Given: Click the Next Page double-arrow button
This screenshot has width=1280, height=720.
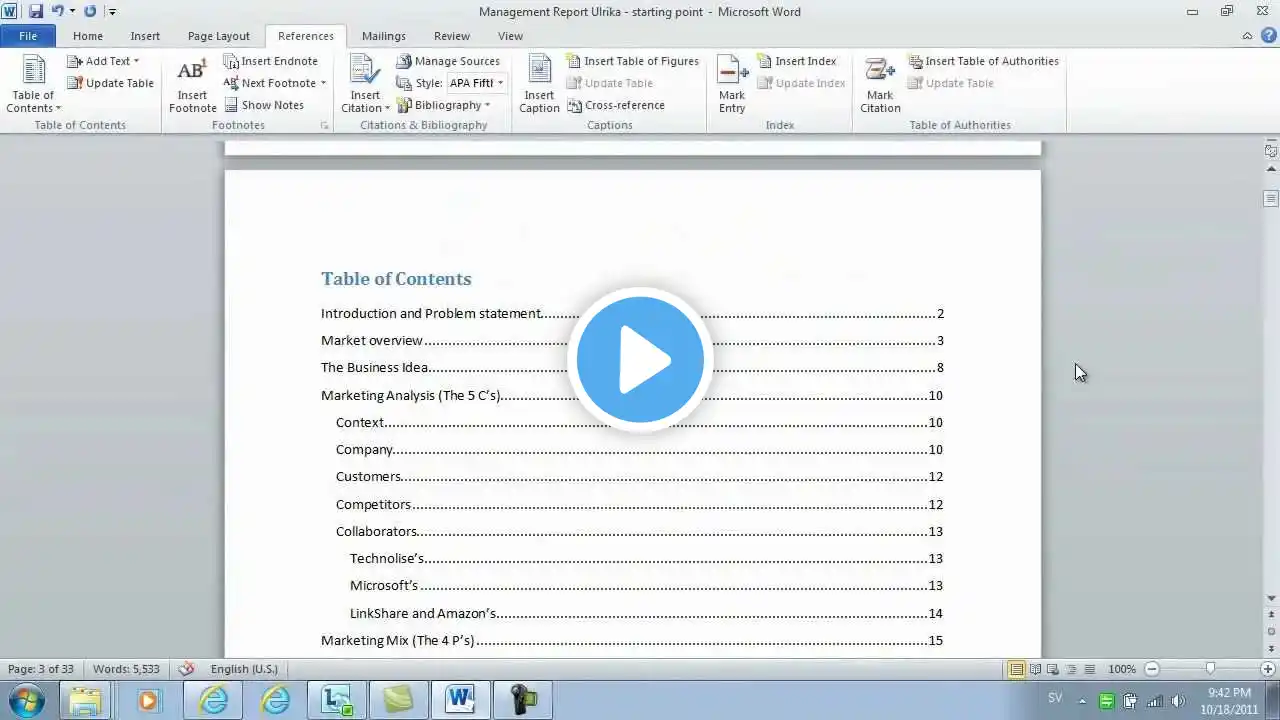Looking at the screenshot, I should (x=1271, y=648).
